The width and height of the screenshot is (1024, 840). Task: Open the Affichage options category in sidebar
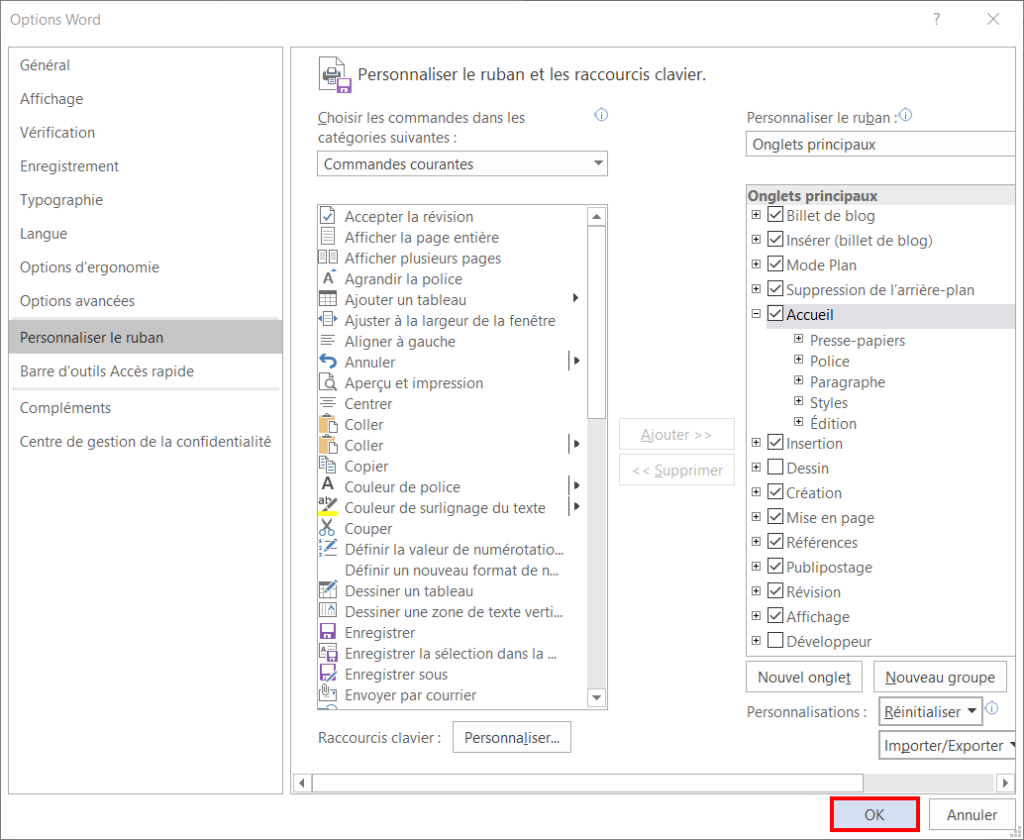(x=146, y=99)
